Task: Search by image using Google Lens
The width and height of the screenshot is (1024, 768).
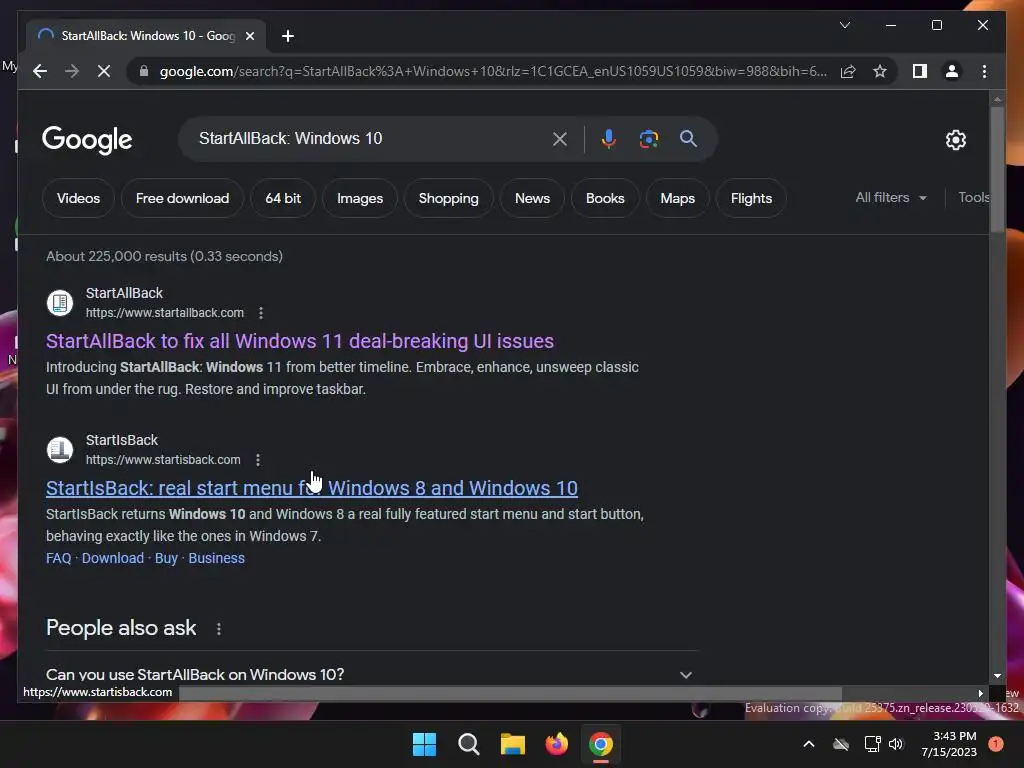Action: tap(648, 138)
